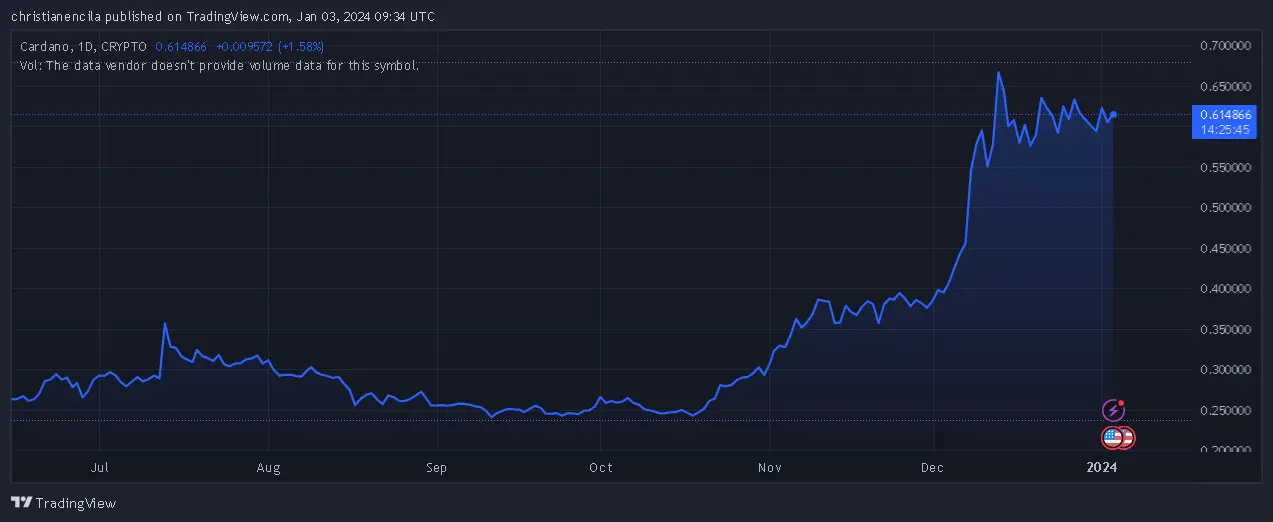
Task: Click the last price dot on the line
Action: [1114, 114]
